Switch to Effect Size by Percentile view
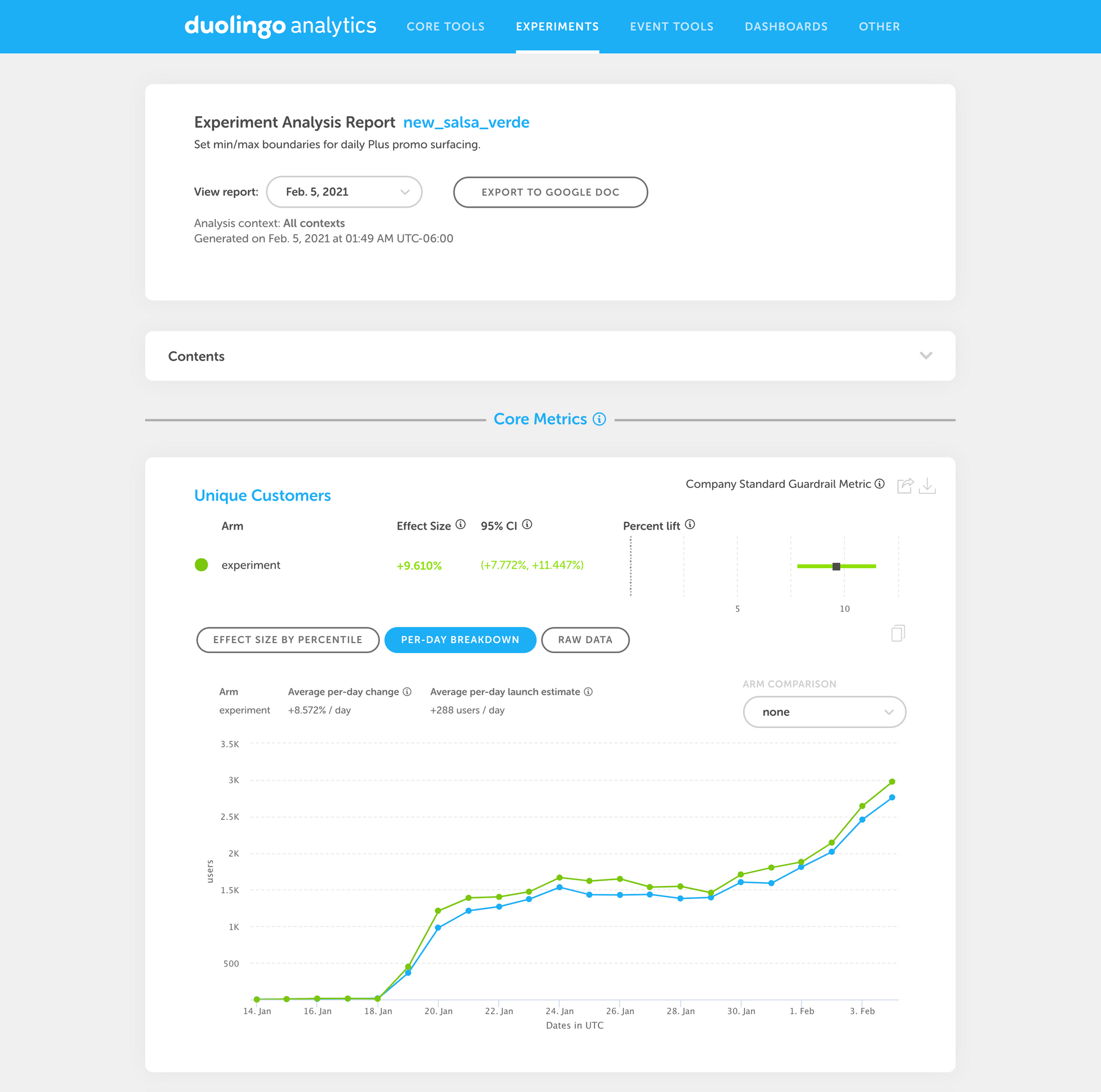The width and height of the screenshot is (1101, 1092). click(x=288, y=639)
